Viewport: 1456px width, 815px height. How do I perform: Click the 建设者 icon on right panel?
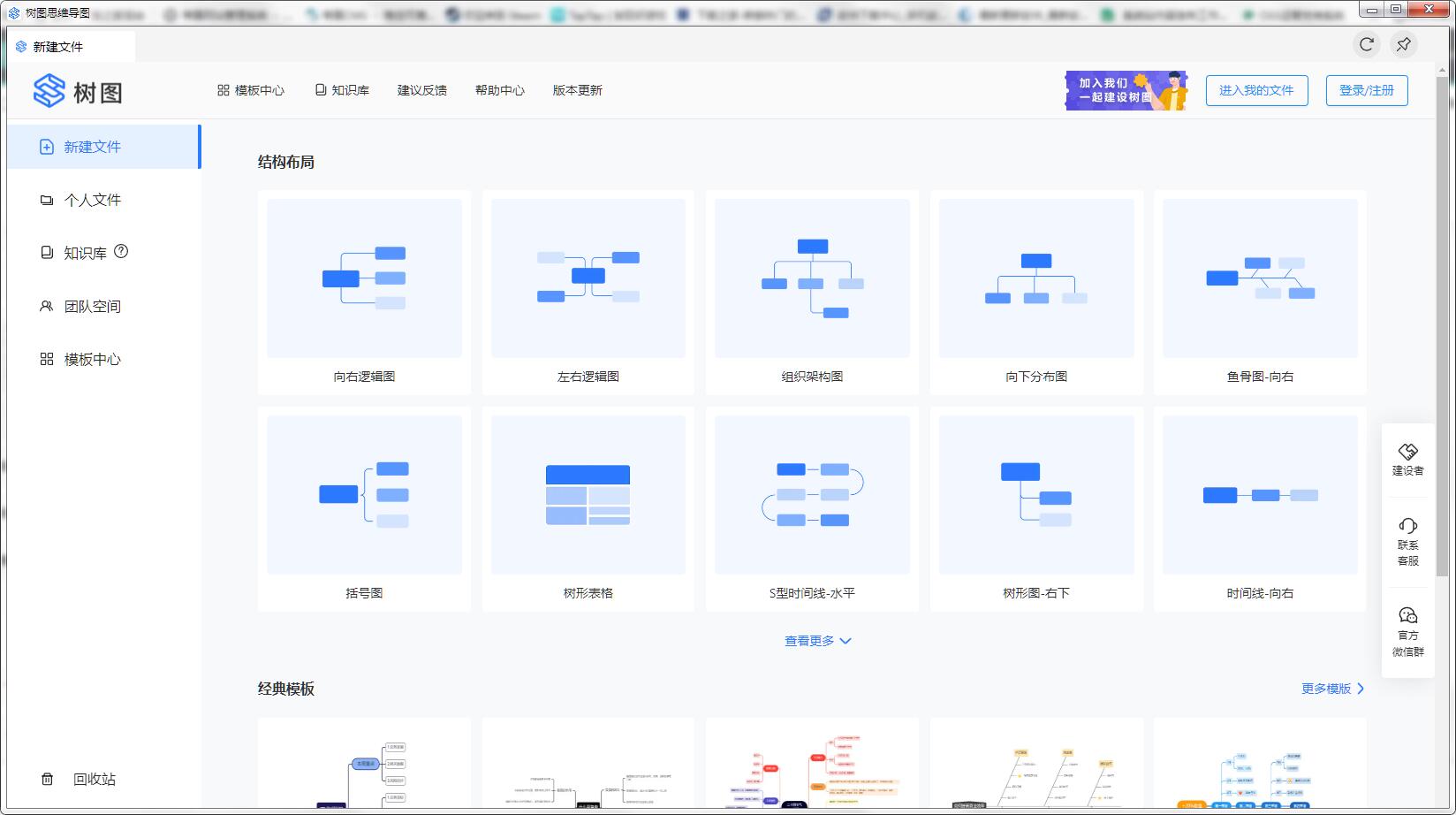pyautogui.click(x=1407, y=458)
